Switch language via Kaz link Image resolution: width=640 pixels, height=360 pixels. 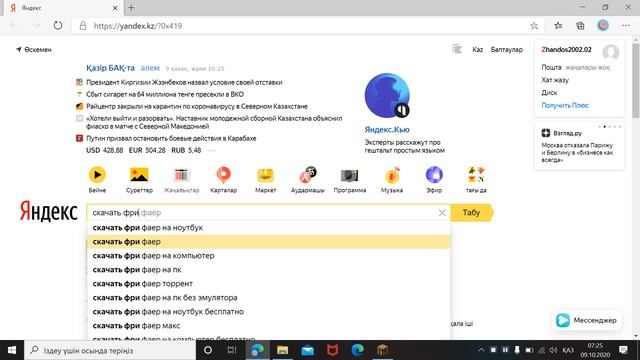[x=478, y=50]
